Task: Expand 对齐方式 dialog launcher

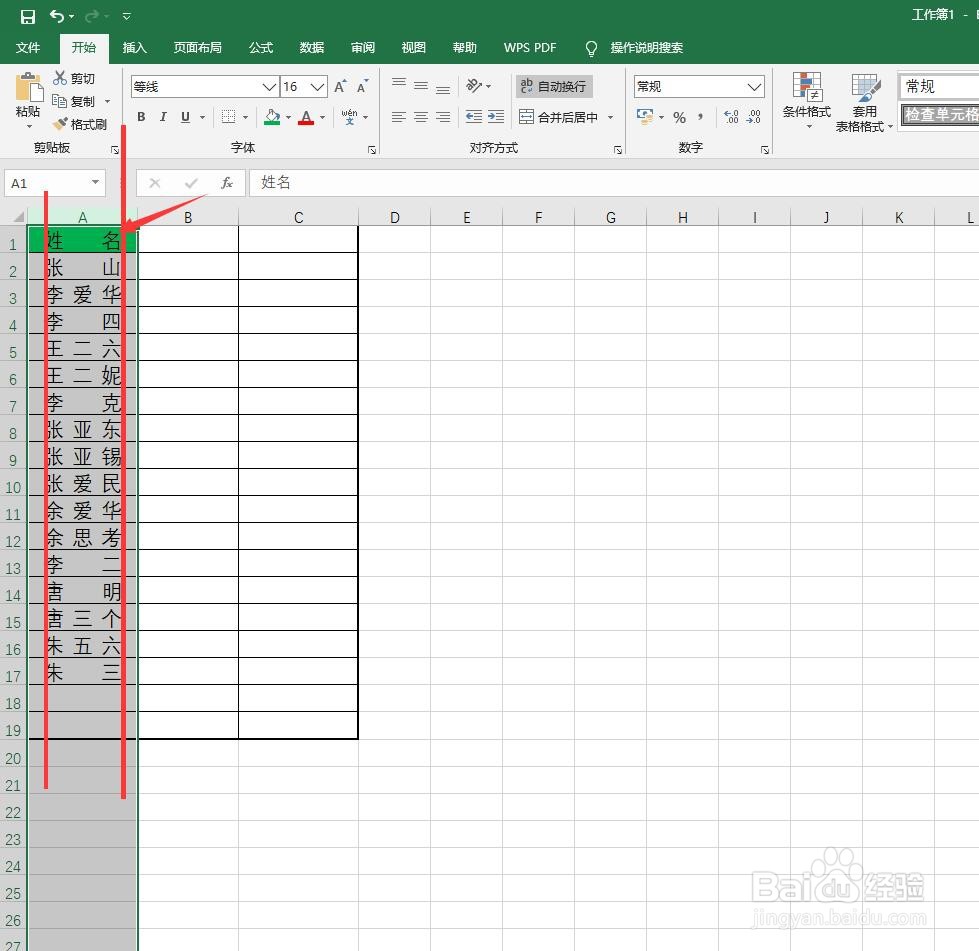Action: click(x=617, y=150)
